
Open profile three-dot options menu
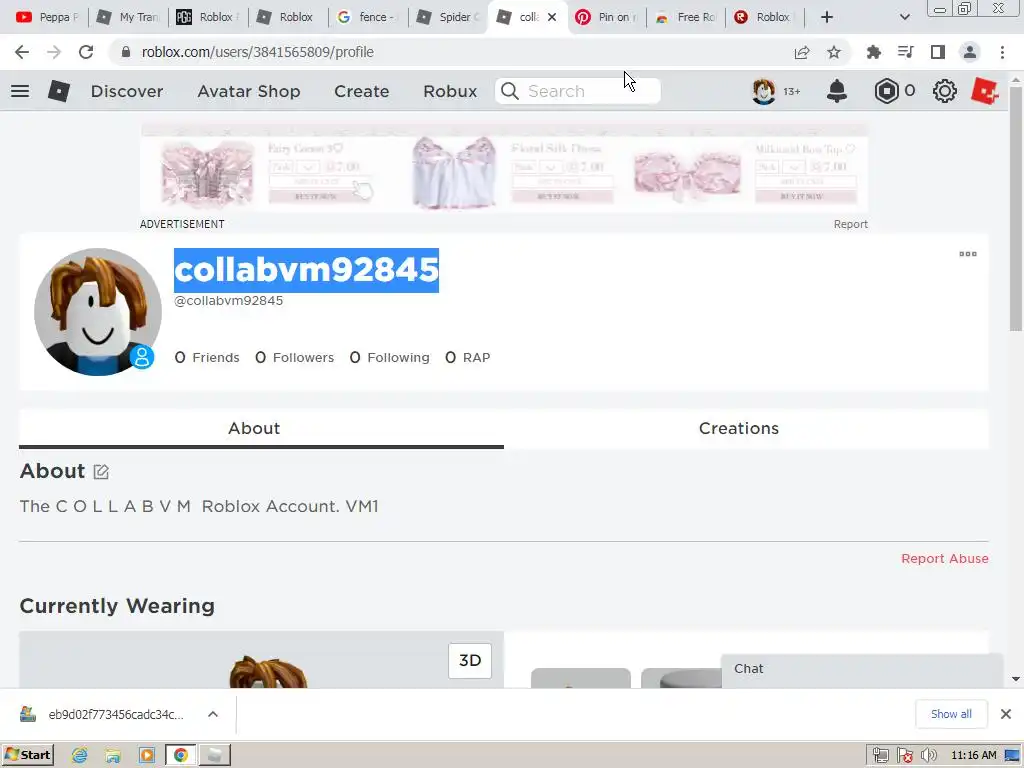point(968,254)
